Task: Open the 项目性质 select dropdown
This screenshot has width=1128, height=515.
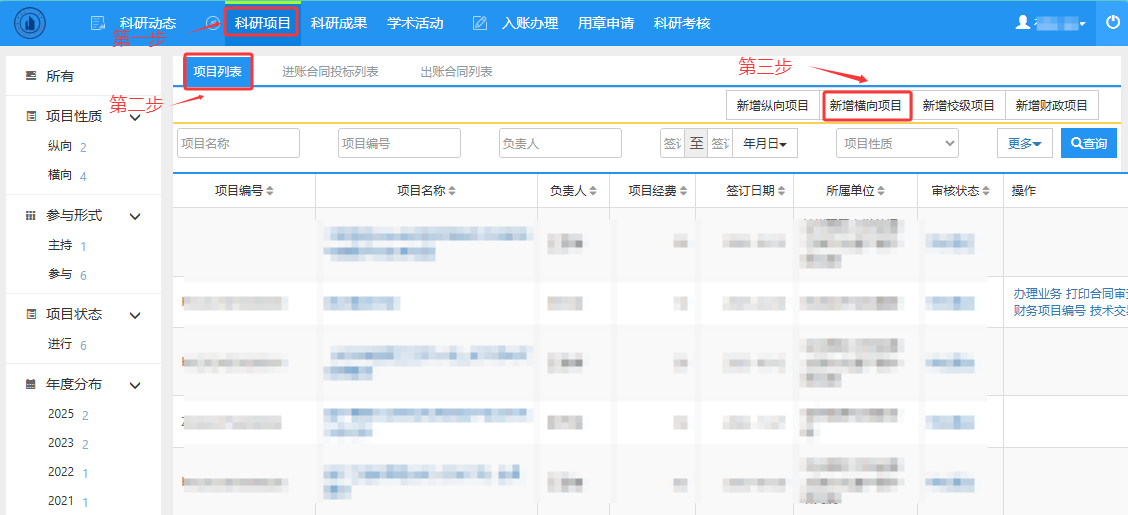Action: click(x=897, y=143)
